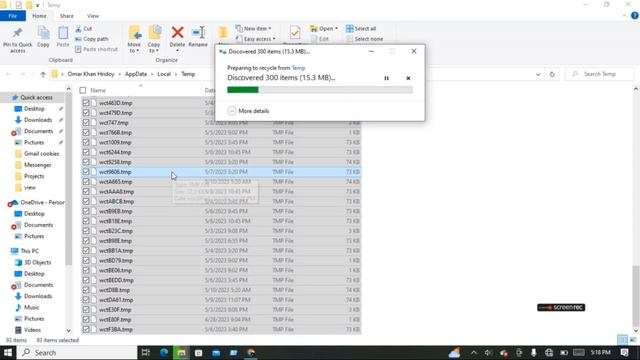Pause the recycle operation
640x360 pixels.
[x=387, y=78]
